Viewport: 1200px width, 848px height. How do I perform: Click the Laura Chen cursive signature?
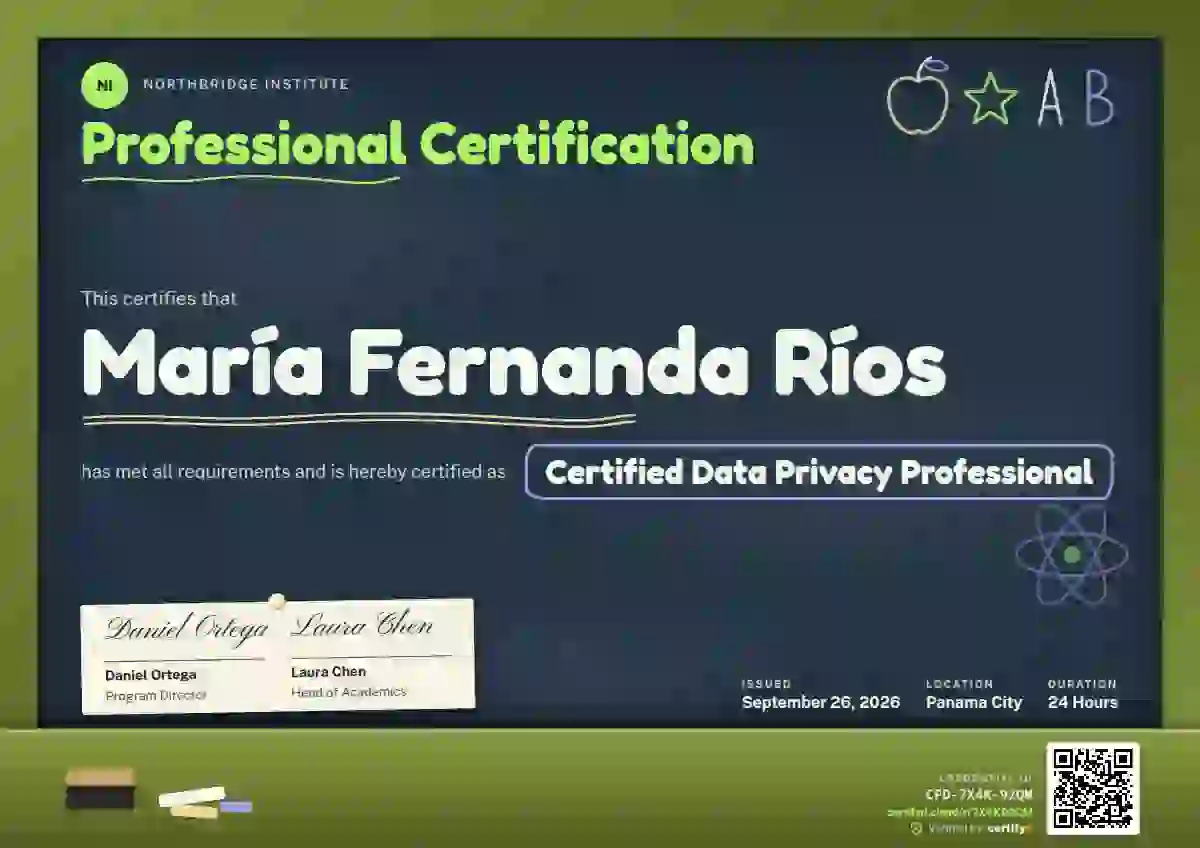[363, 626]
